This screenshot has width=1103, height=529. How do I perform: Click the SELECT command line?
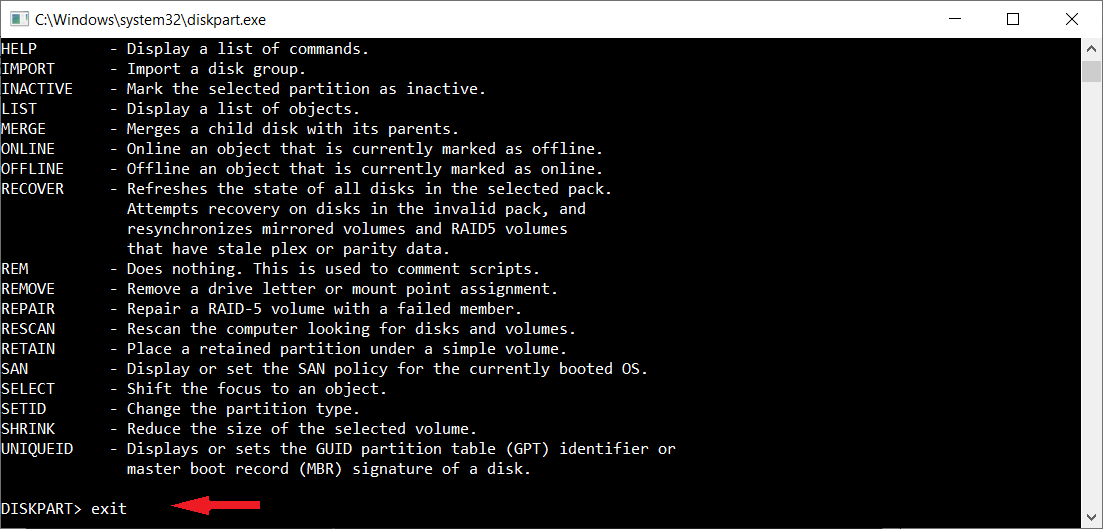coord(28,389)
